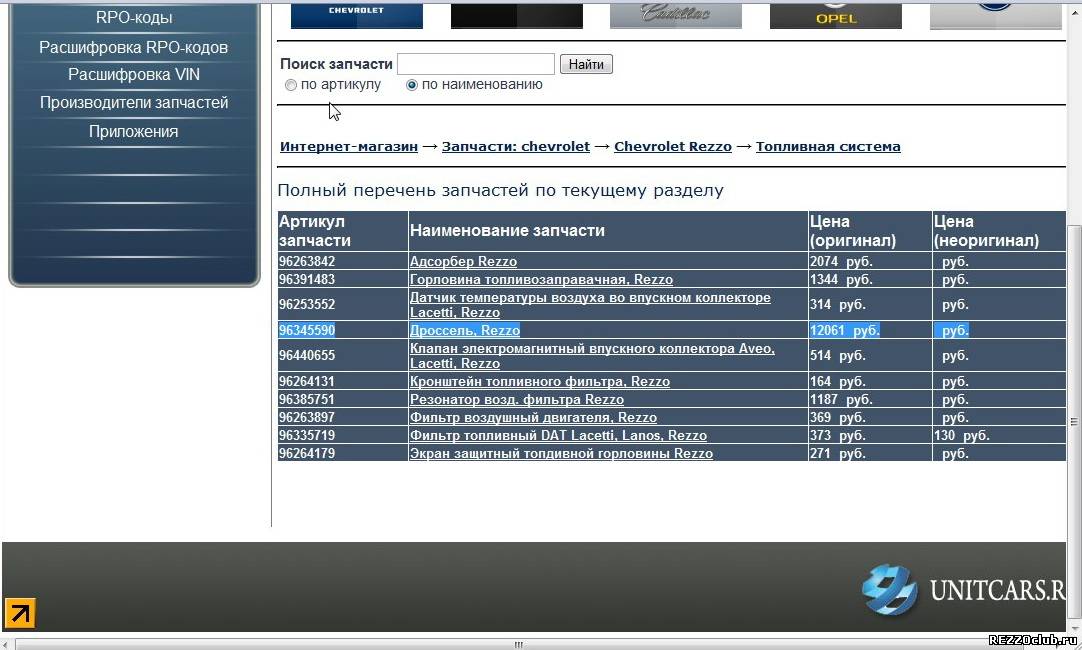The width and height of the screenshot is (1082, 650).
Task: Focus the 'Поиск запчасти' text field
Action: [476, 64]
